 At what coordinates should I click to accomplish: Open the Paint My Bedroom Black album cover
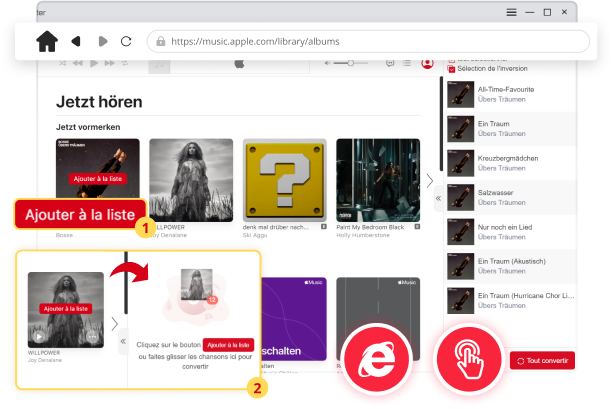(378, 180)
